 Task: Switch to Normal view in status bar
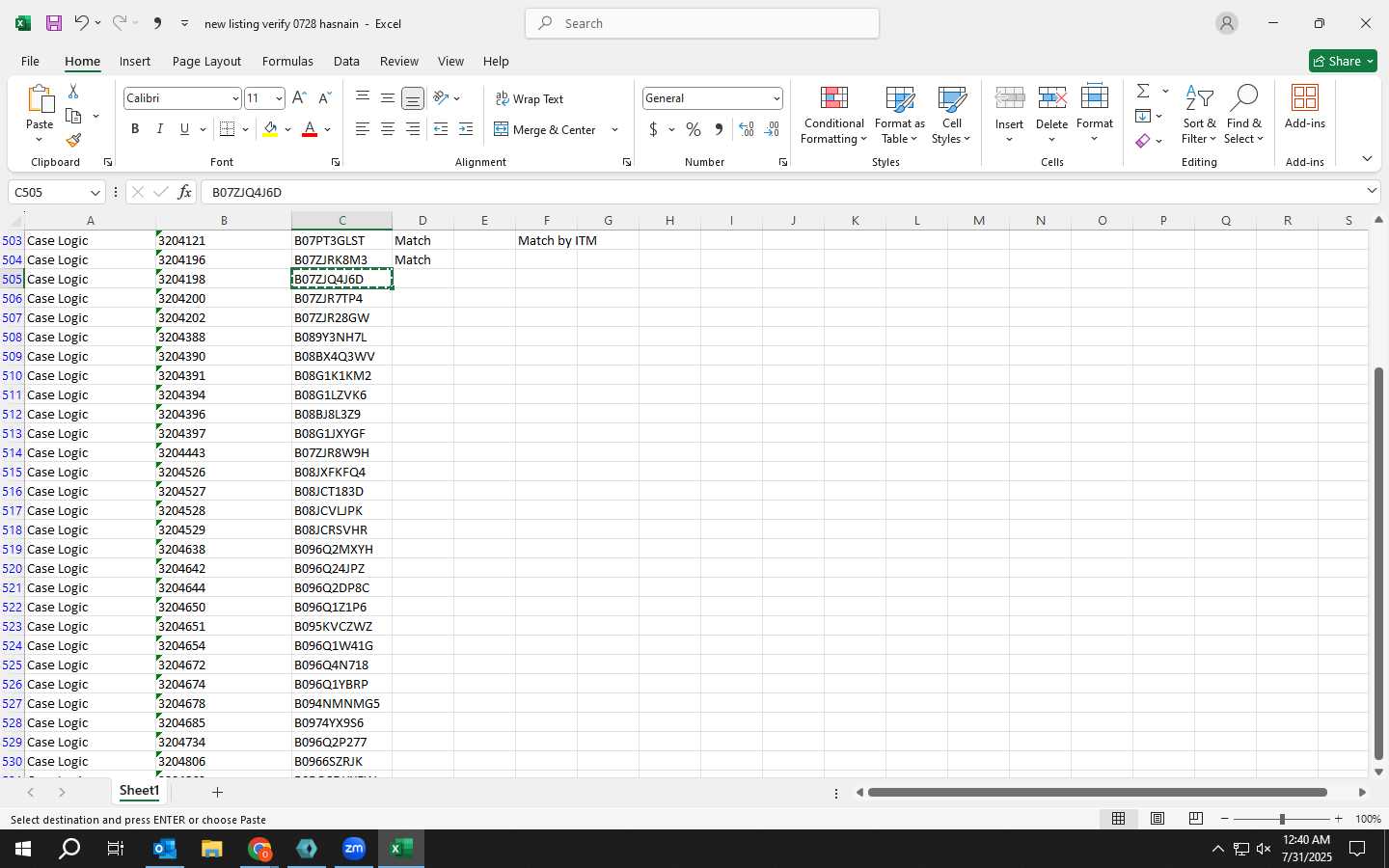(1119, 819)
